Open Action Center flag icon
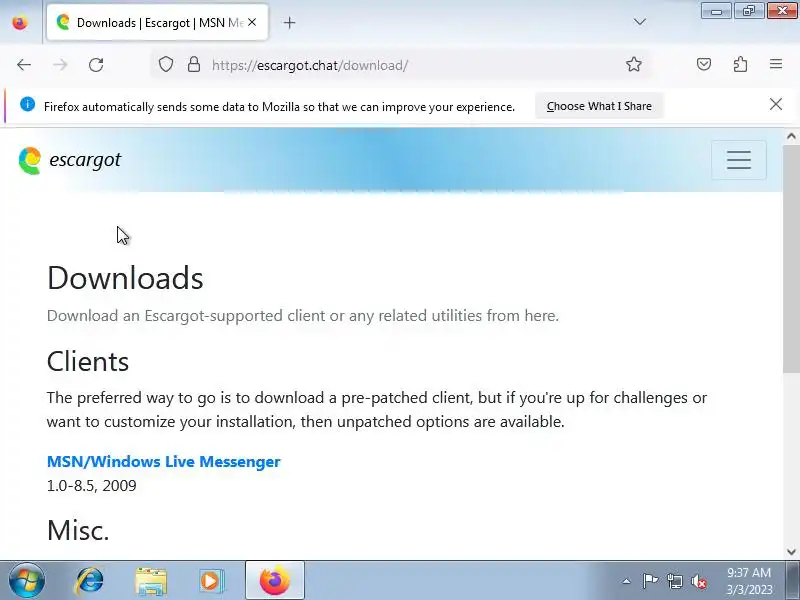This screenshot has height=600, width=800. pyautogui.click(x=650, y=581)
